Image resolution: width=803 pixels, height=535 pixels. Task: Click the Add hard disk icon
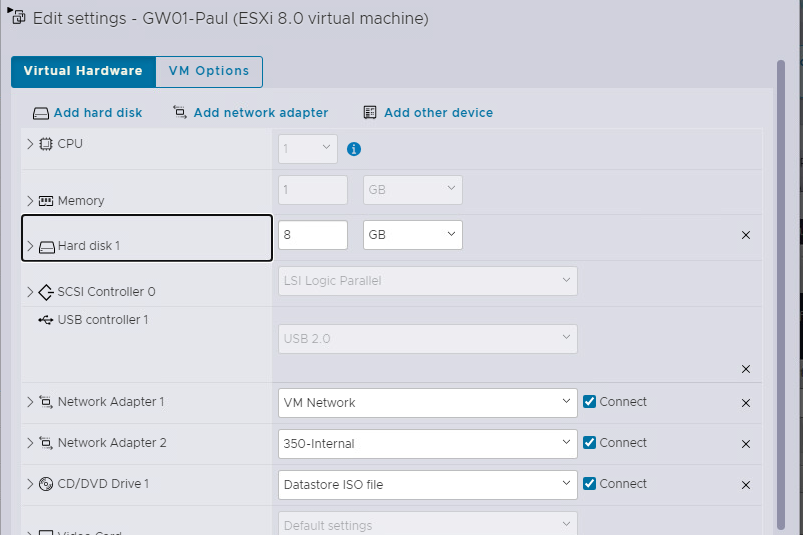pyautogui.click(x=41, y=113)
